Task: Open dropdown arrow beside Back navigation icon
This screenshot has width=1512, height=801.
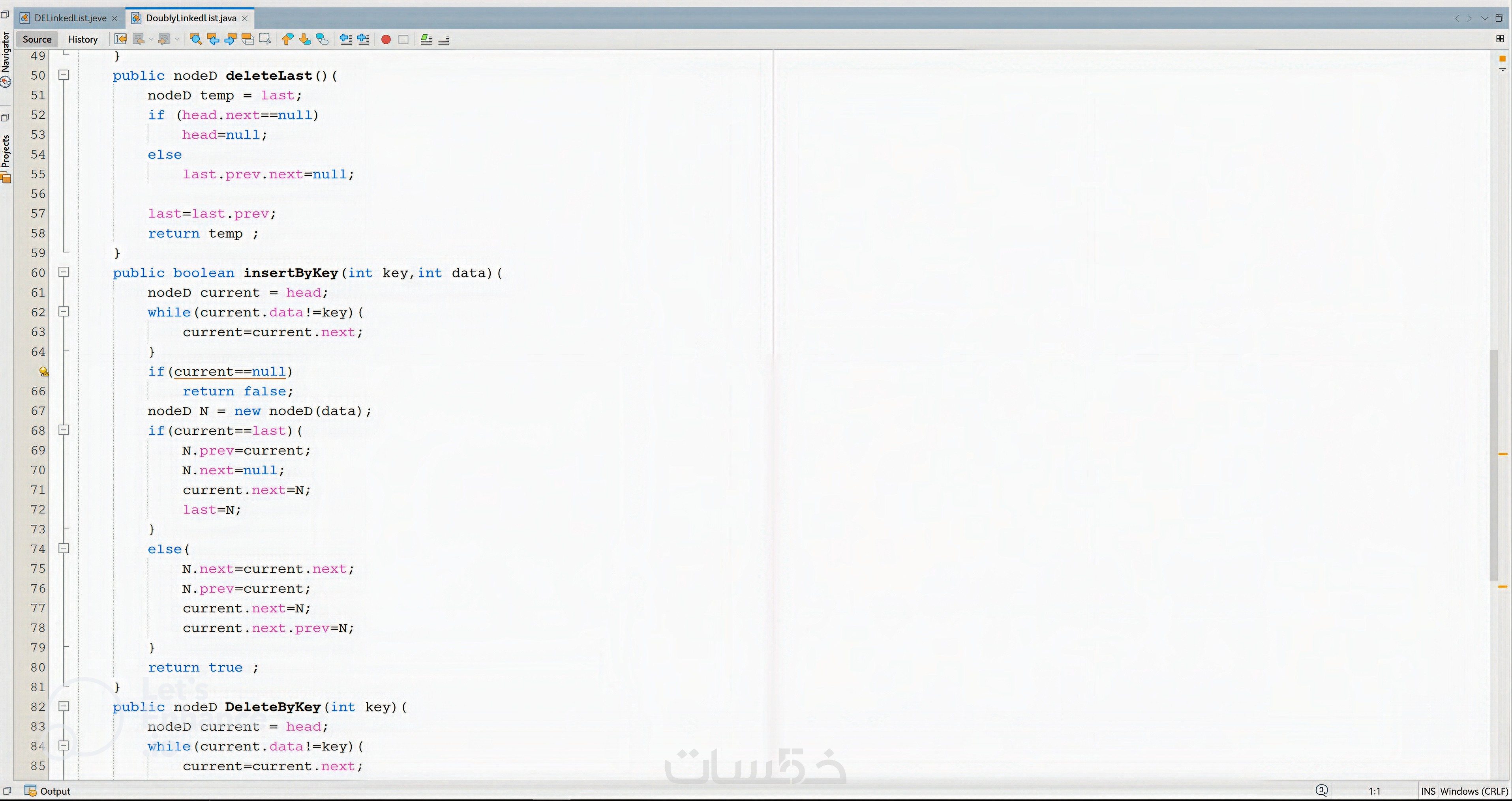Action: pos(151,39)
